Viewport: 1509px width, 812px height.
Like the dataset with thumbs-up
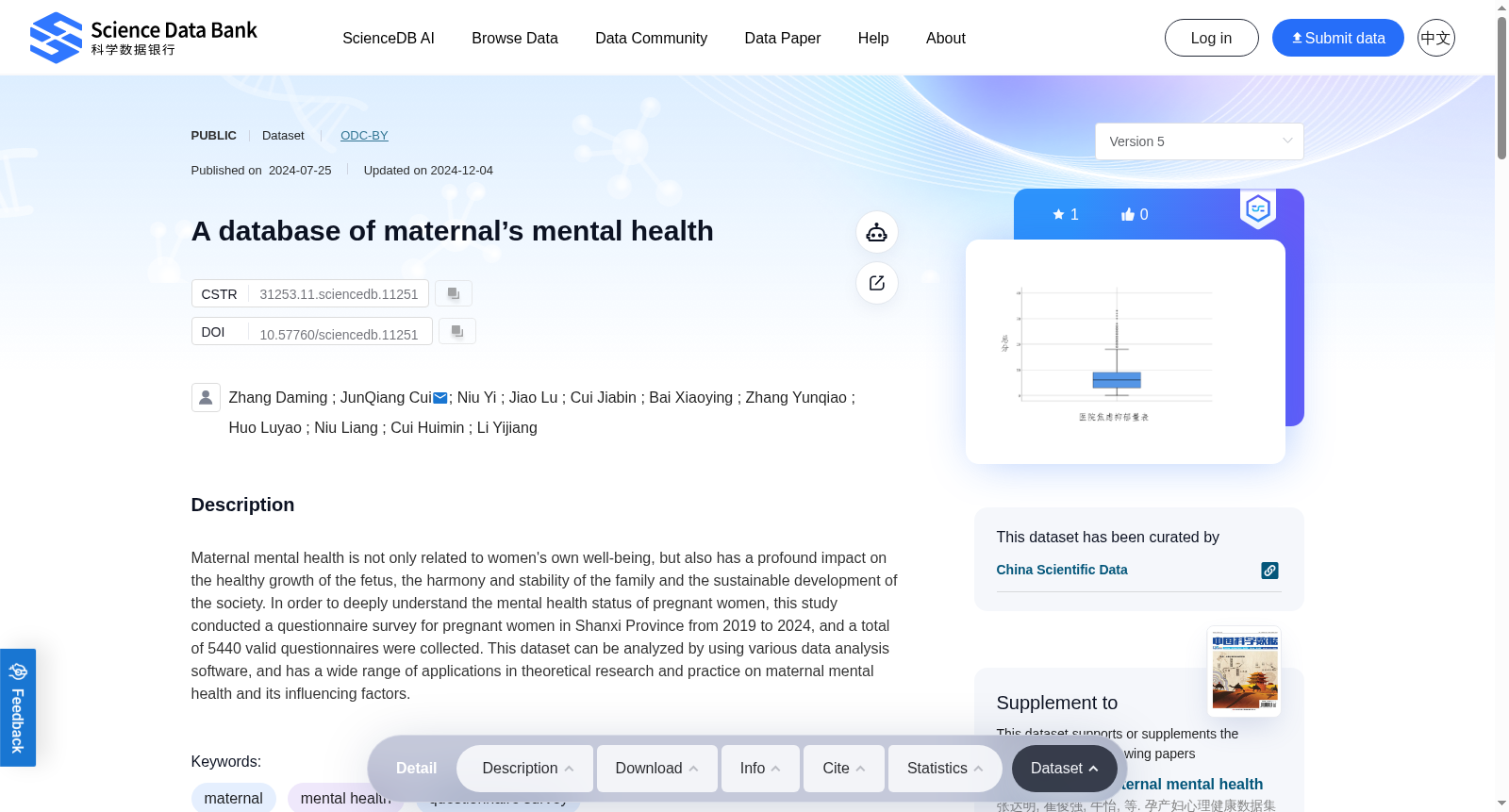click(x=1135, y=214)
